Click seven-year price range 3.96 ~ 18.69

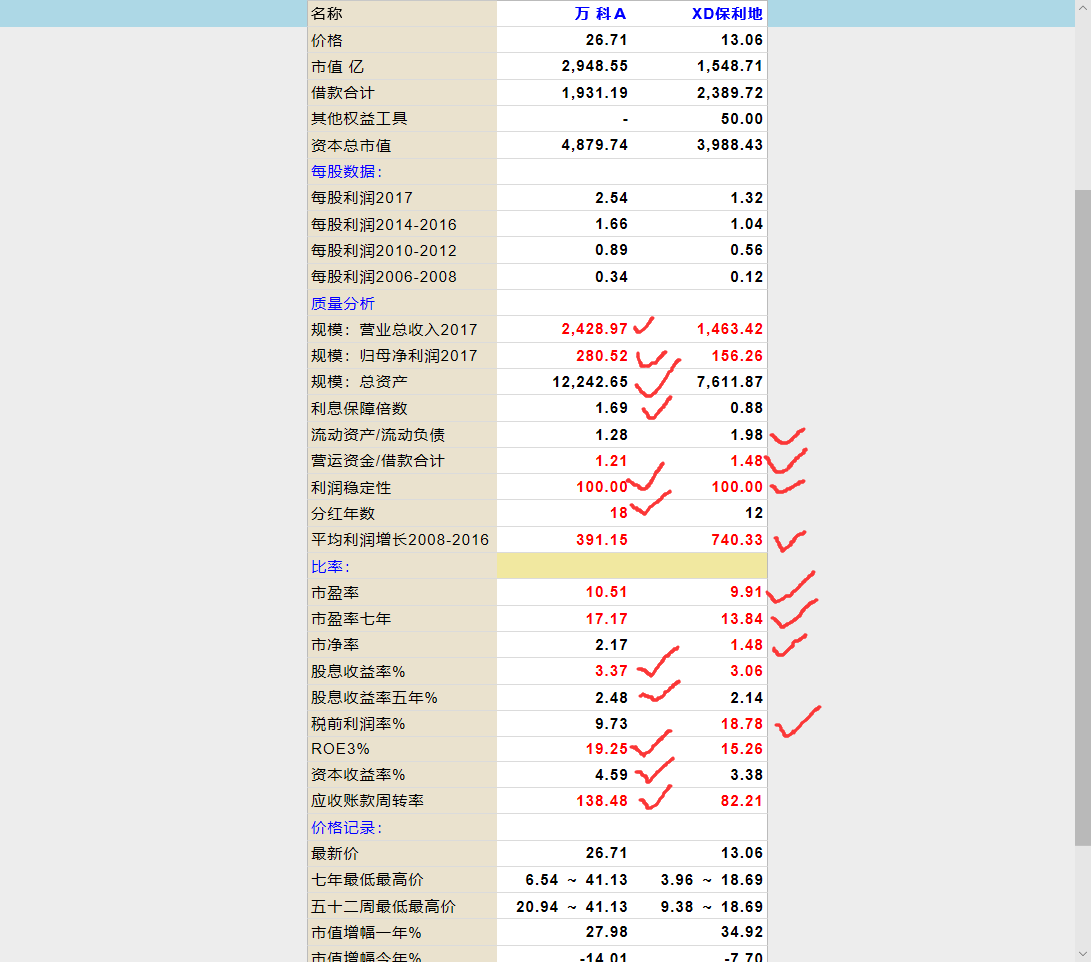[712, 880]
